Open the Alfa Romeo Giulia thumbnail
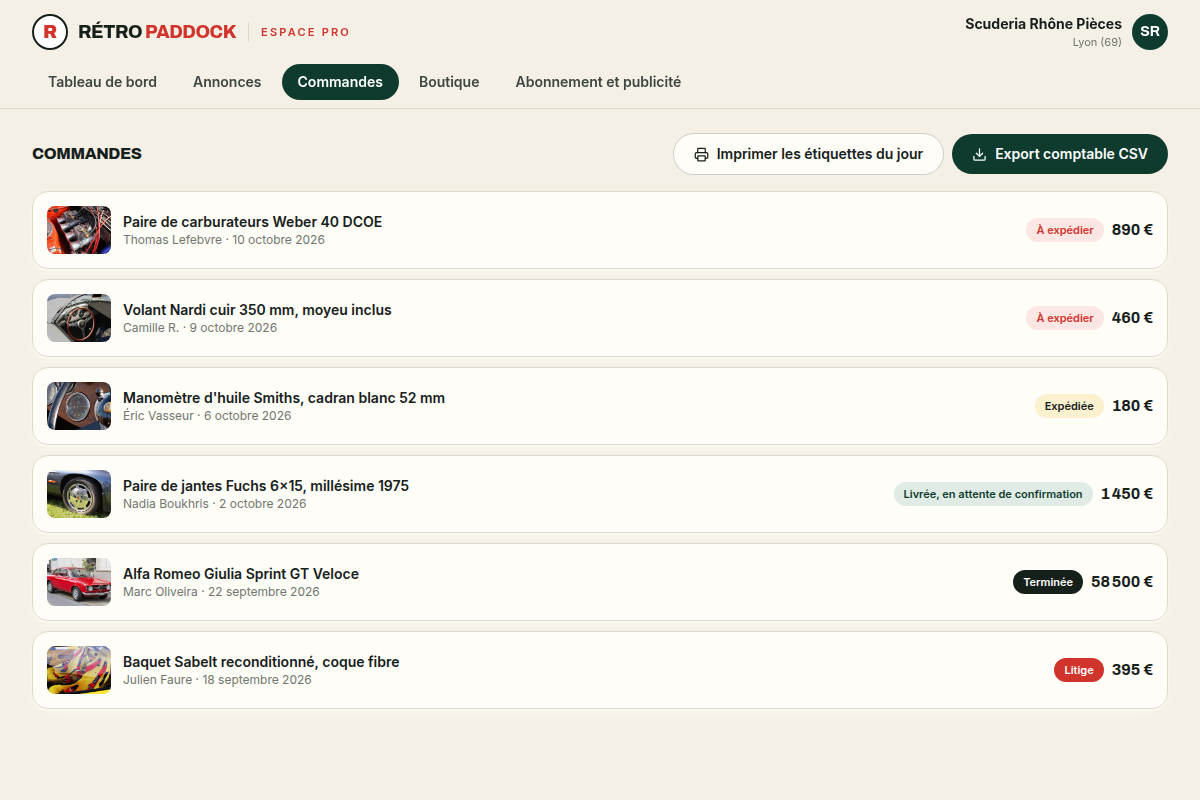 (x=79, y=582)
